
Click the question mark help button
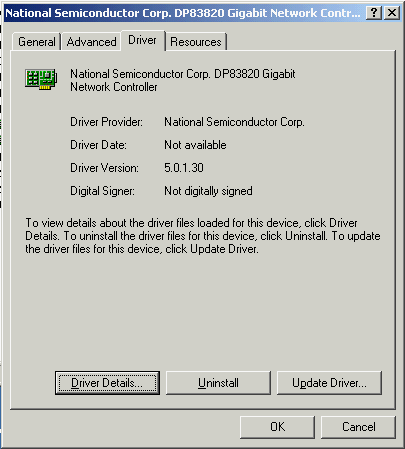pos(374,13)
